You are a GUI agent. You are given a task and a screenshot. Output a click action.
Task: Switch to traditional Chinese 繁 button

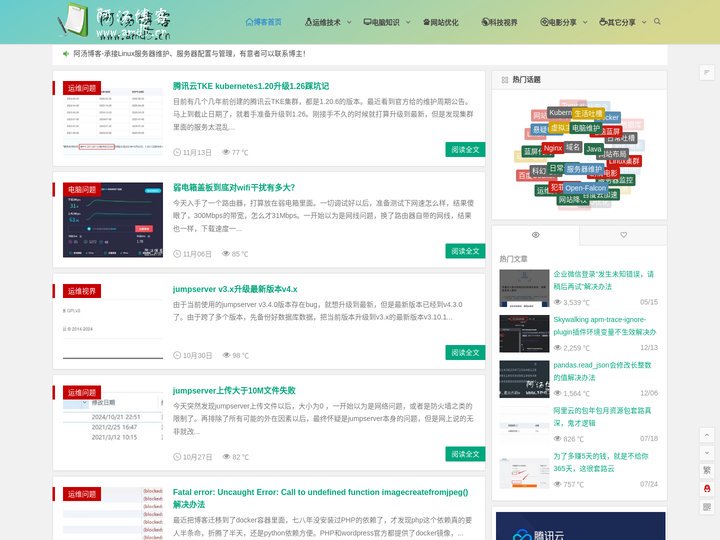click(707, 471)
